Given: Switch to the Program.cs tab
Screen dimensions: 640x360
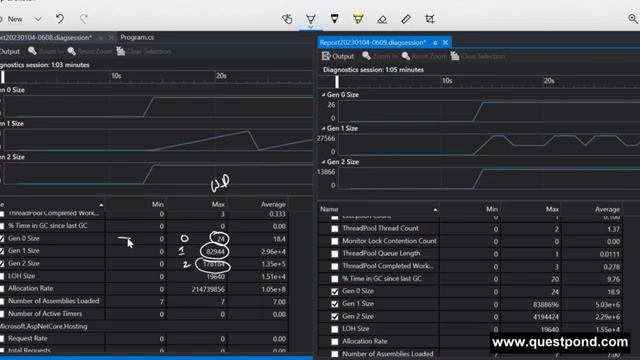Looking at the screenshot, I should [x=137, y=38].
